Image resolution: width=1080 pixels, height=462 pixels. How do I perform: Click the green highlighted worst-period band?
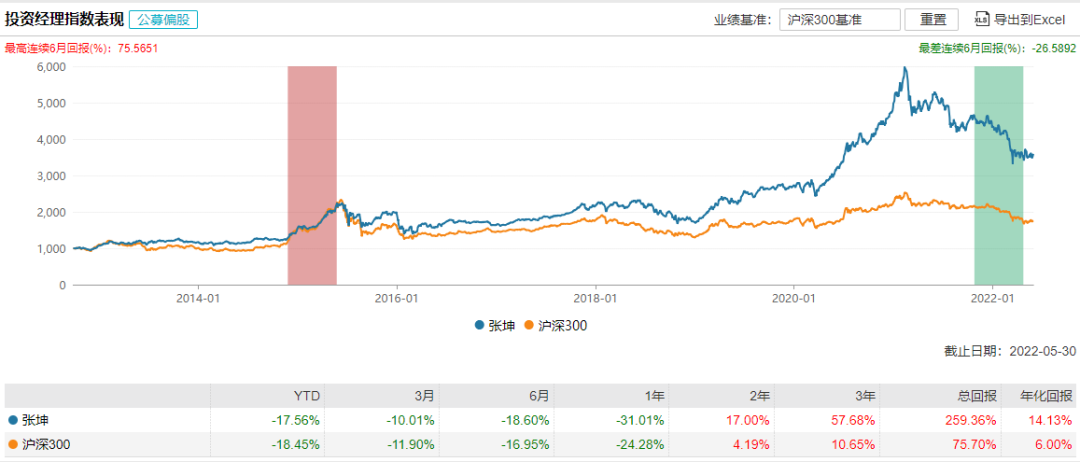(998, 175)
